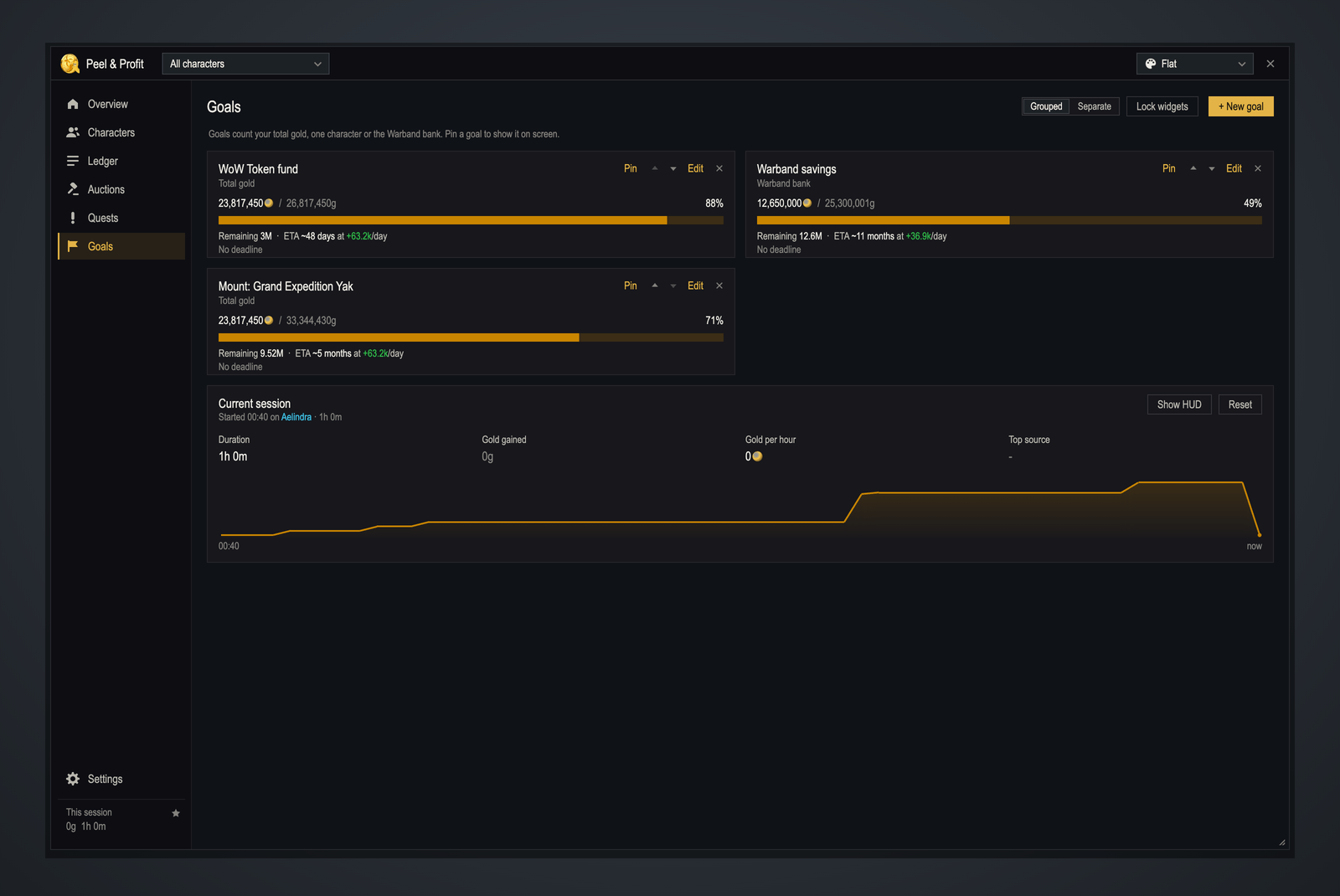Click the Goals flag icon
Screen dimensions: 1340x896
[73, 246]
